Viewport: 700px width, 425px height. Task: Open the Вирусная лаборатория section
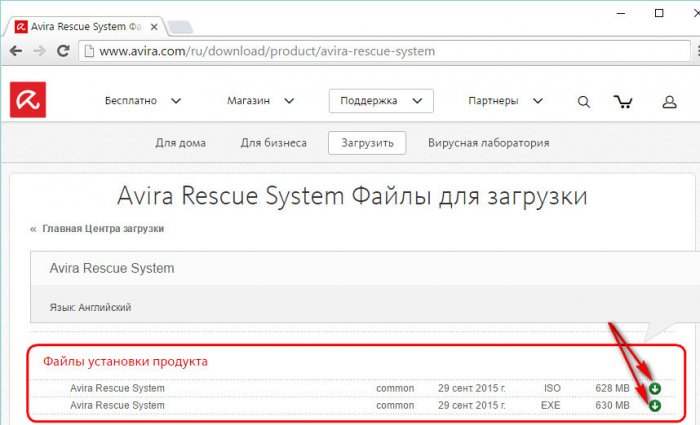click(x=488, y=143)
